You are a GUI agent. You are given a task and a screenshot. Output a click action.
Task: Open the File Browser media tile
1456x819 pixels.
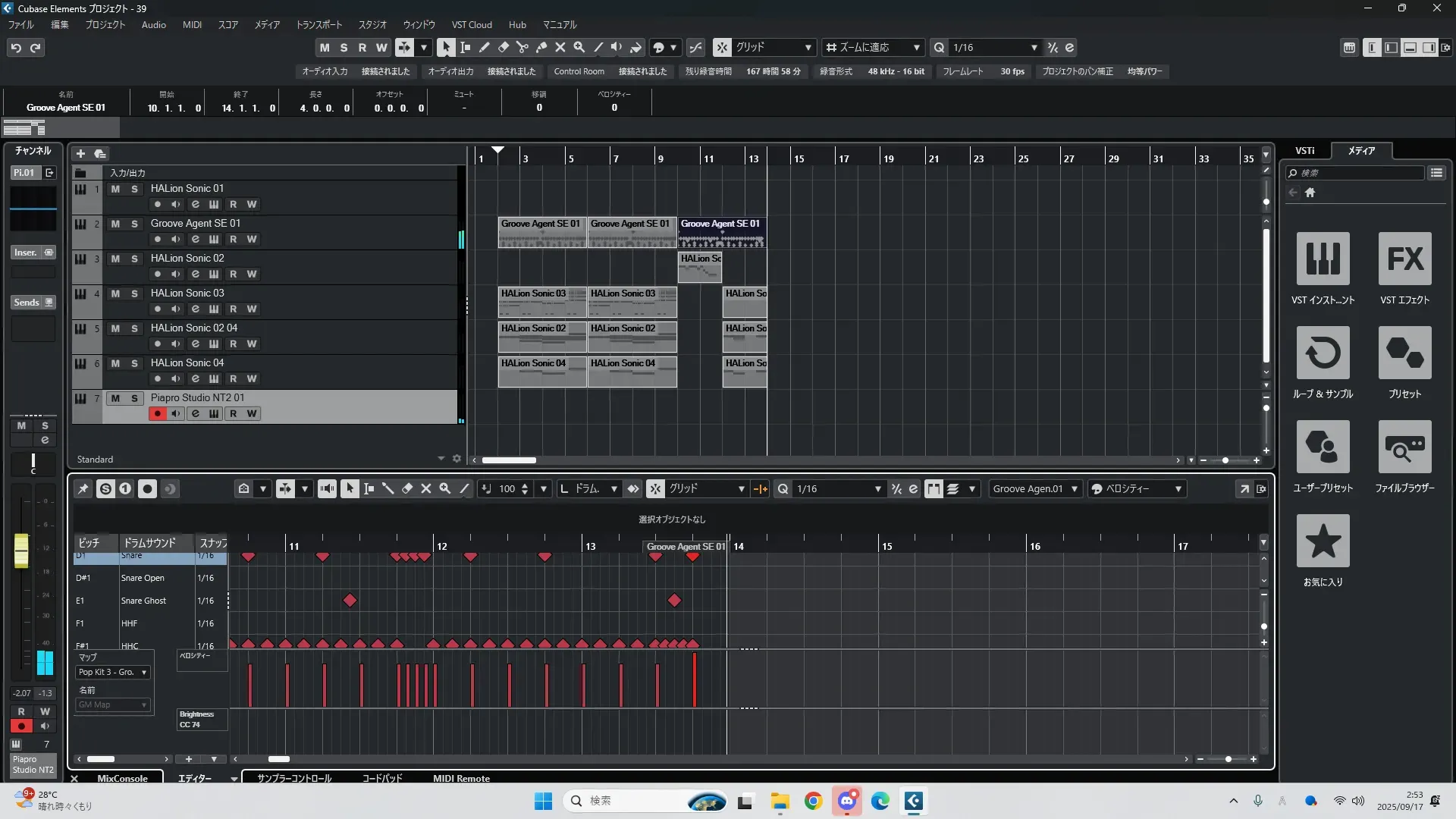(x=1404, y=447)
